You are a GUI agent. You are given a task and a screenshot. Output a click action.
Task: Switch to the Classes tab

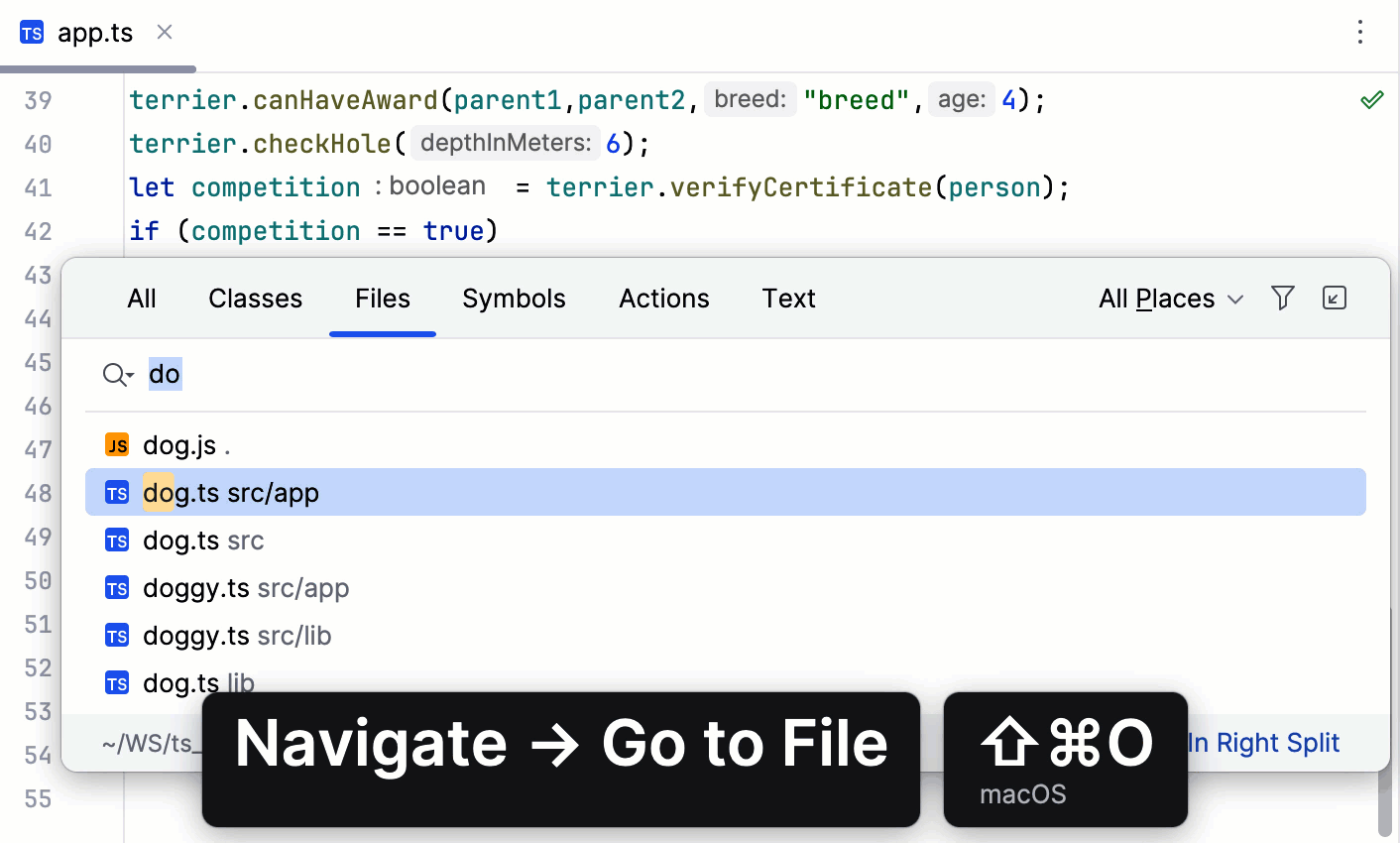point(255,299)
